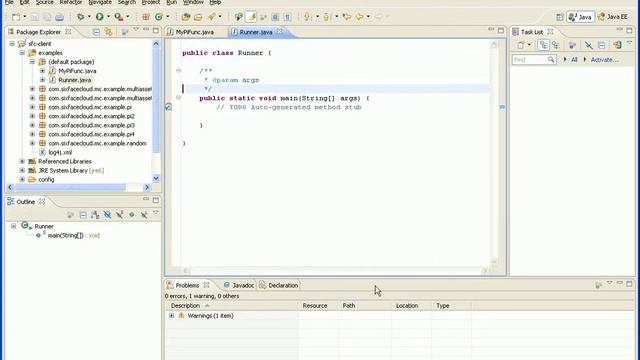Image resolution: width=640 pixels, height=360 pixels.
Task: Collapse the sfc-client project node
Action: (x=12, y=44)
